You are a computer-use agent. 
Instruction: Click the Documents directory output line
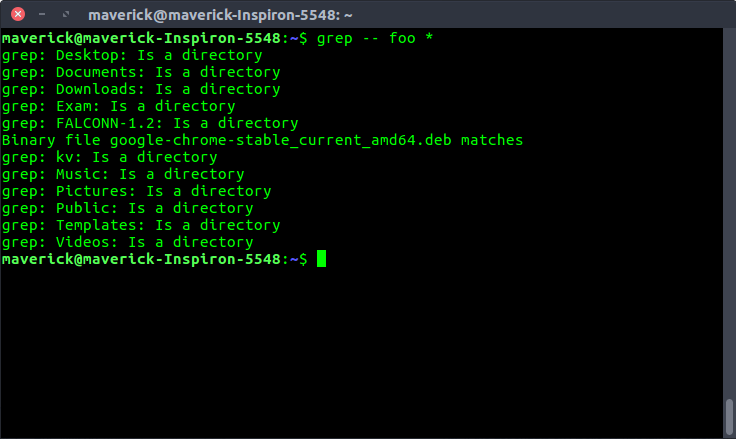pyautogui.click(x=141, y=72)
